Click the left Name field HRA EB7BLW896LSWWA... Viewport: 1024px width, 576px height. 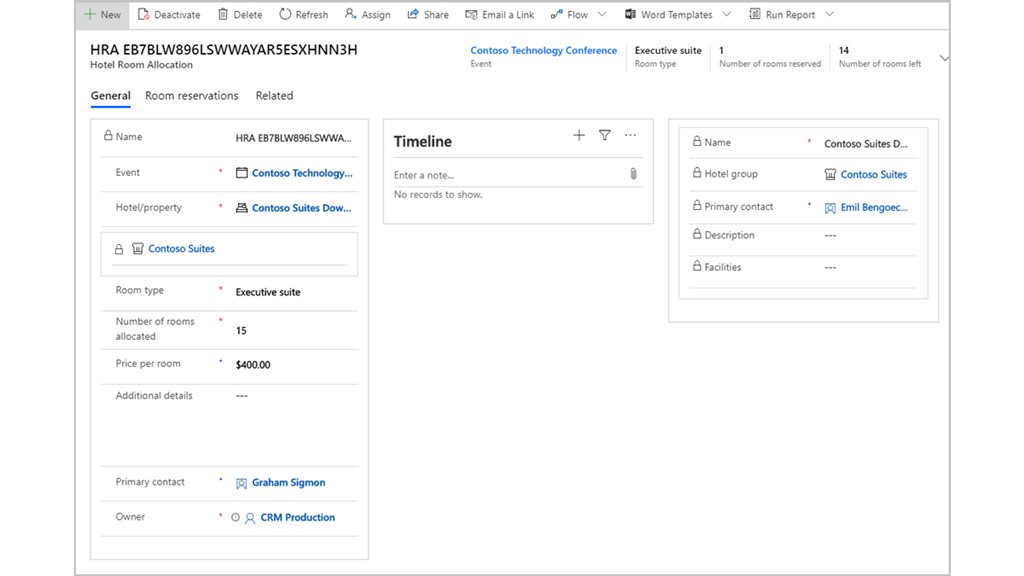293,138
